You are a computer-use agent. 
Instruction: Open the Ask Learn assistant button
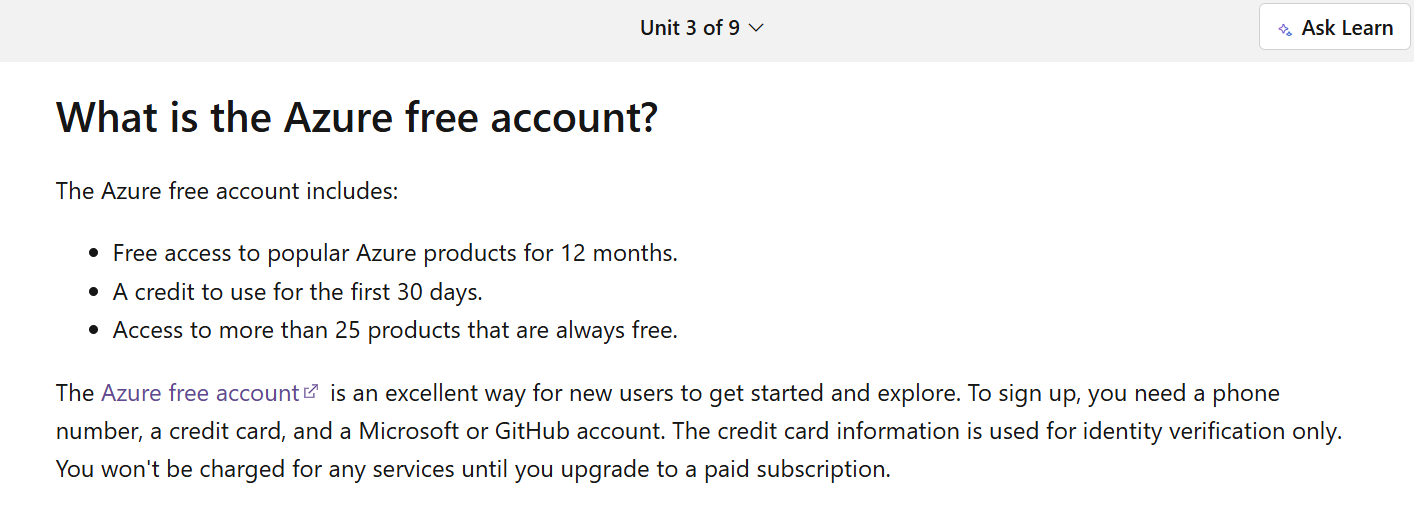click(1334, 28)
